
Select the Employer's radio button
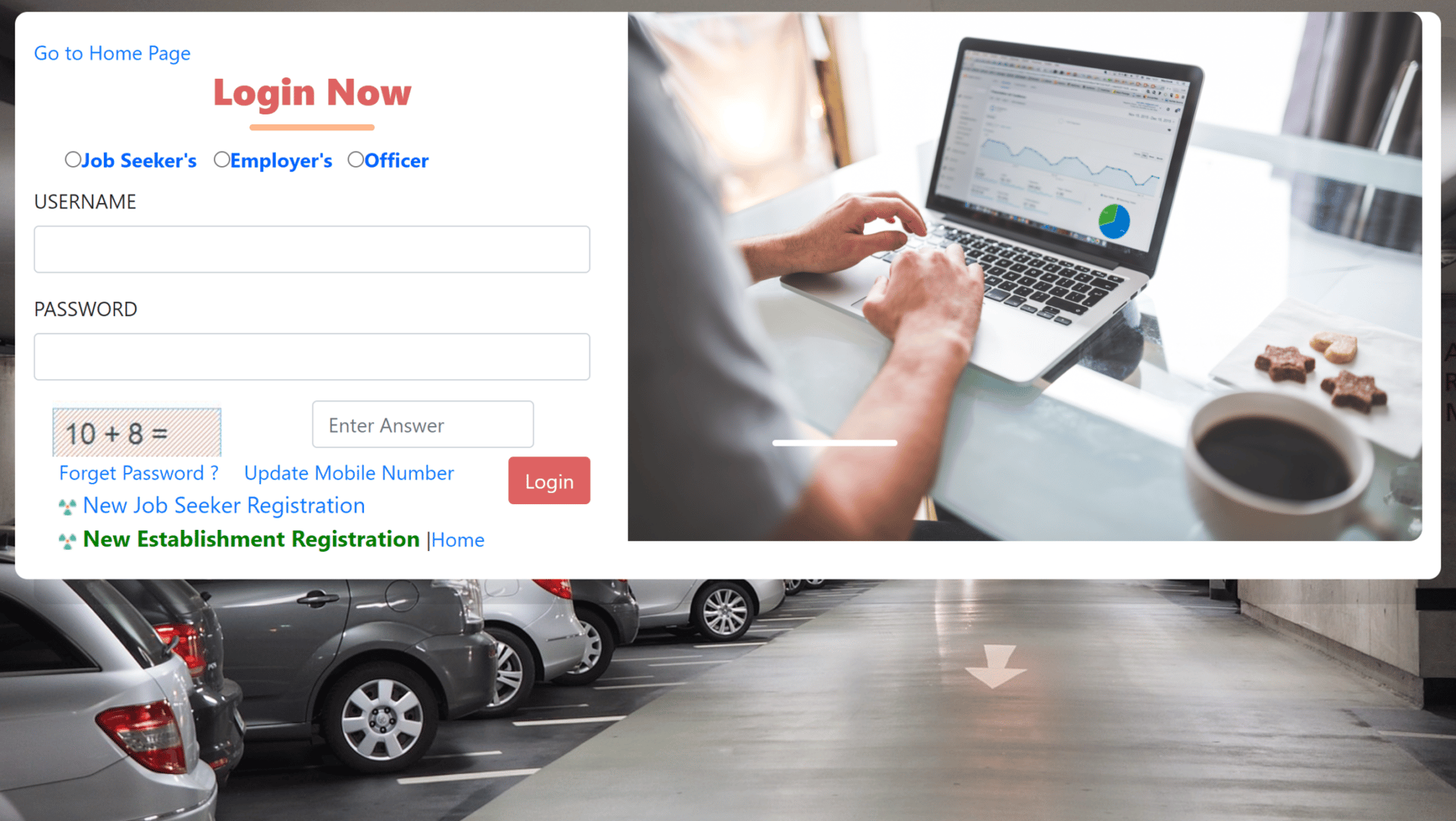tap(219, 159)
